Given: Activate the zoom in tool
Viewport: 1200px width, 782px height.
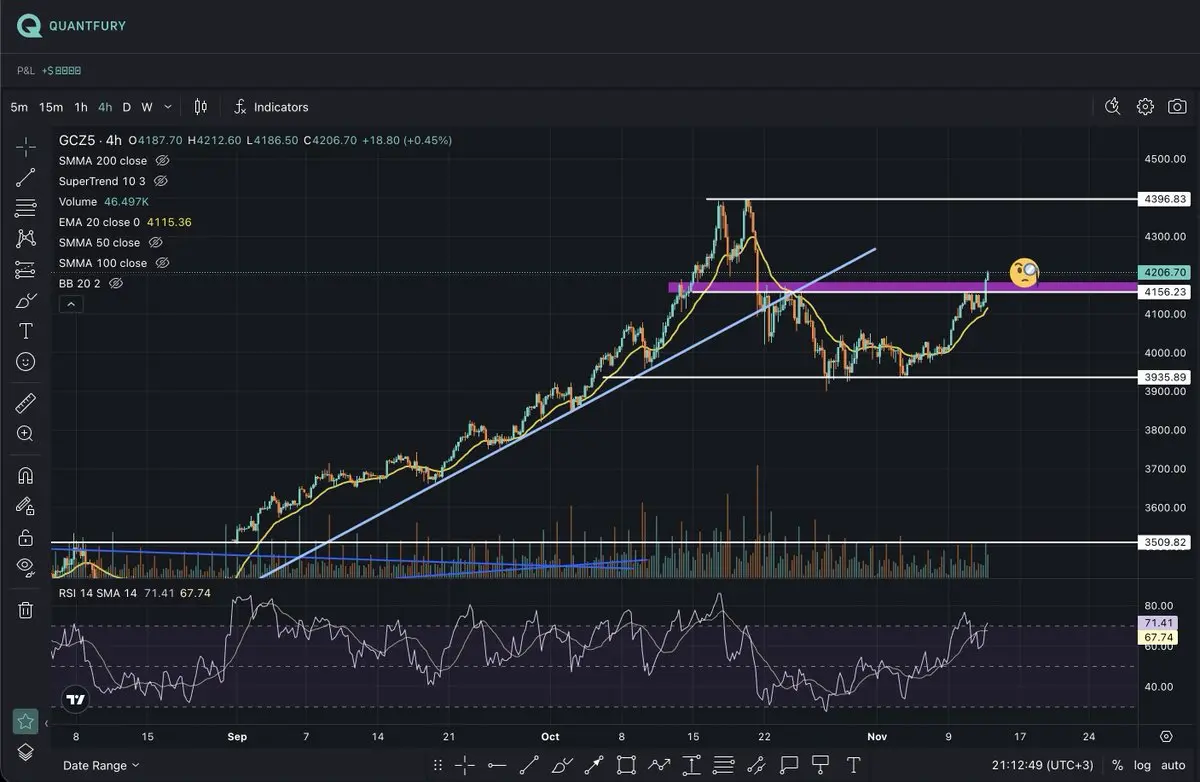Looking at the screenshot, I should click(26, 434).
